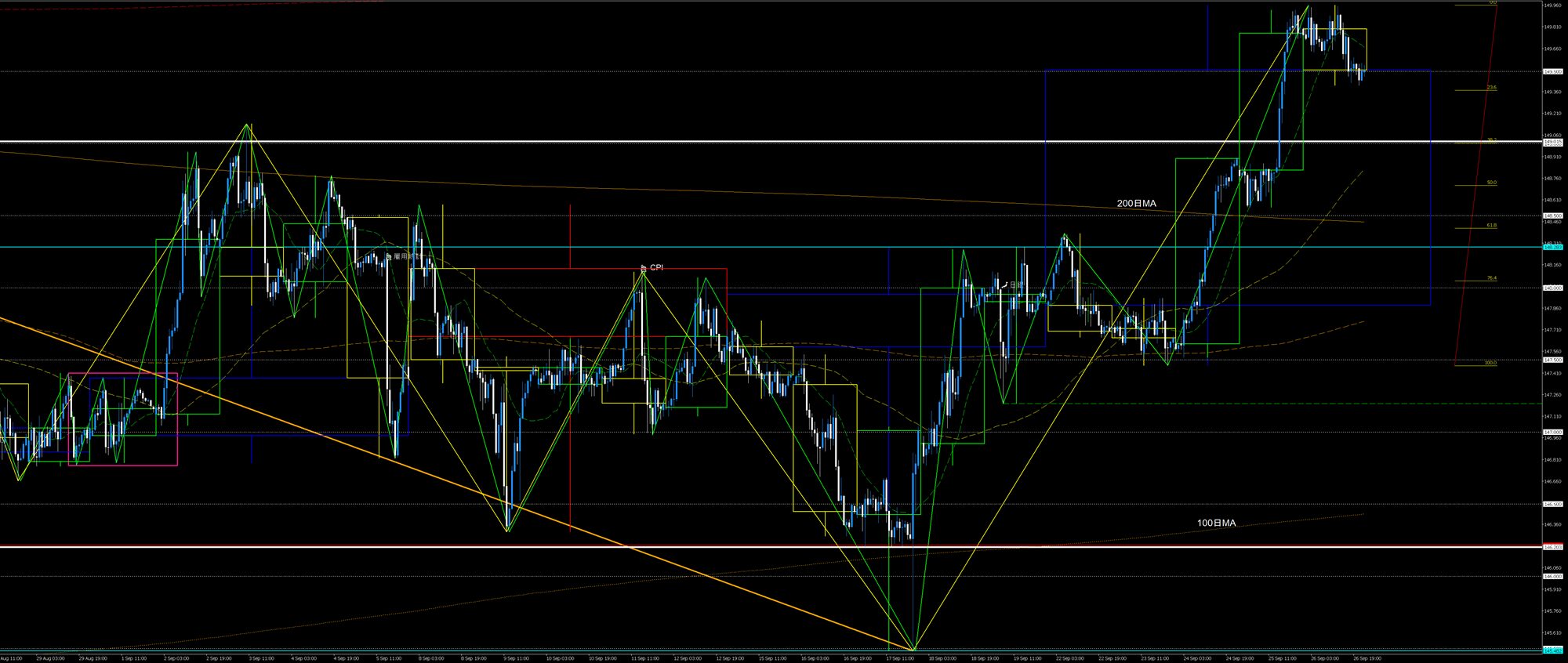Click the 23.6 Fibonacci level label

point(1491,88)
